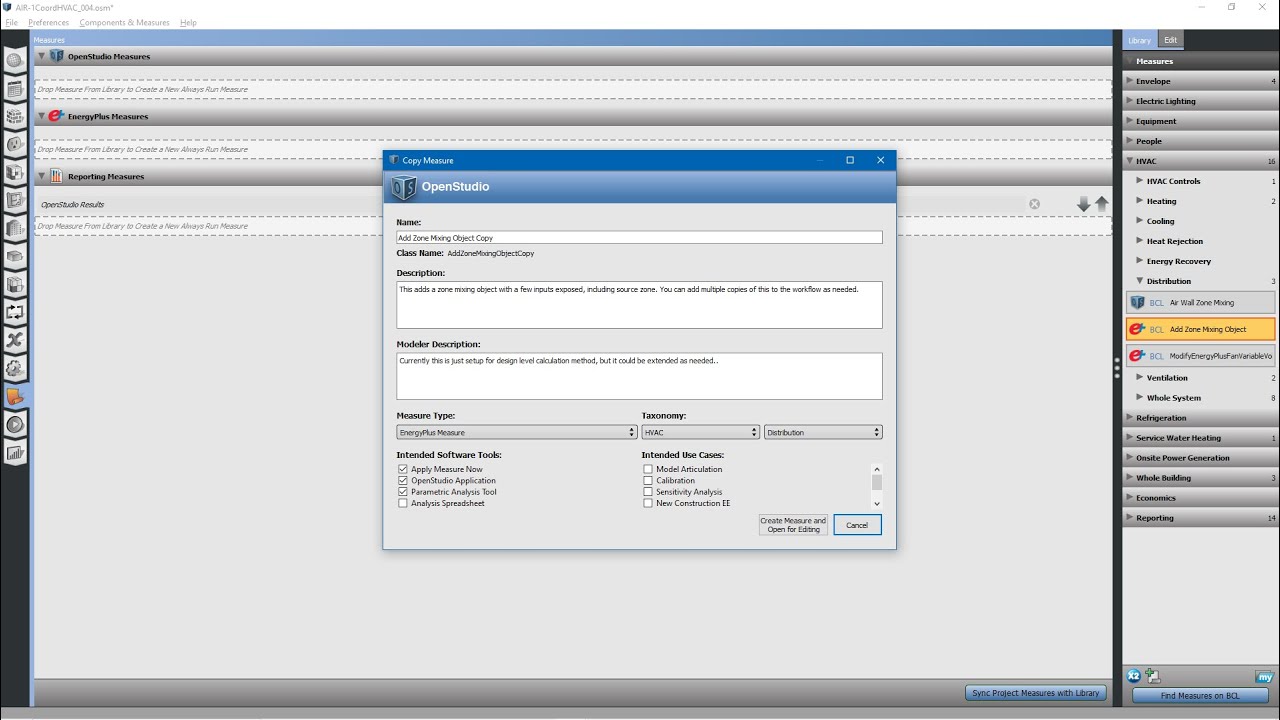Viewport: 1280px width, 720px height.
Task: Open the Loads tab outlet icon
Action: [15, 144]
